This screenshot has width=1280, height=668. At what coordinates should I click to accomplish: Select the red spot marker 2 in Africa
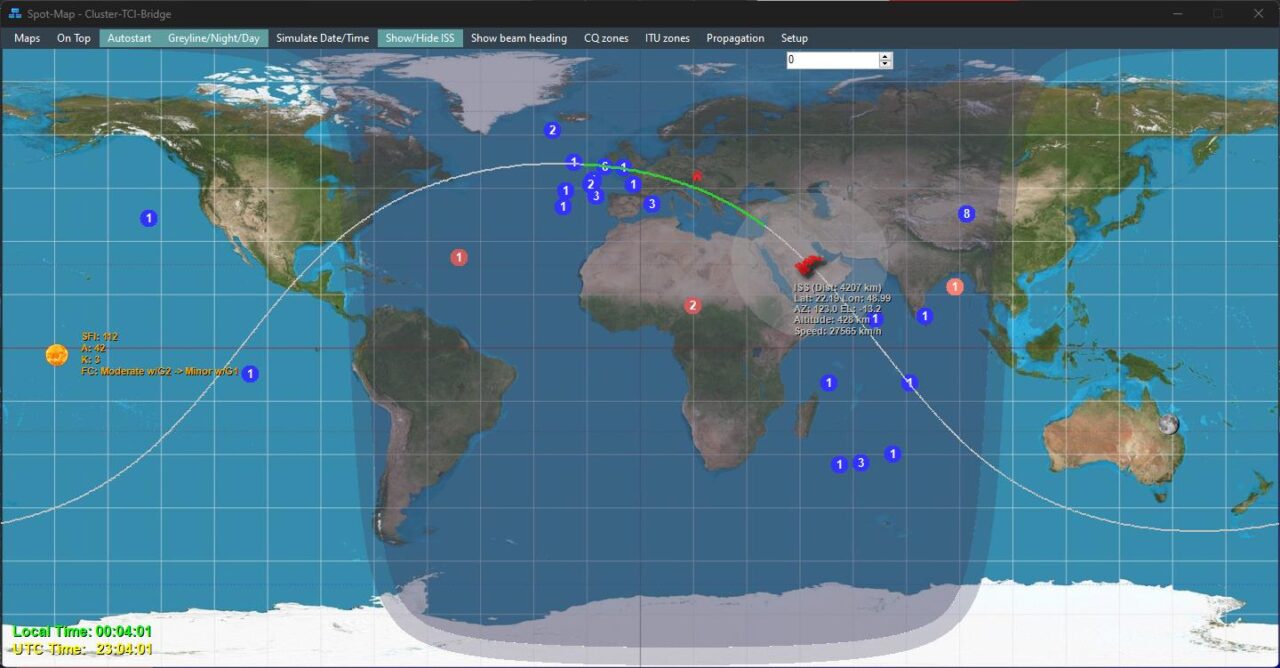(x=692, y=306)
